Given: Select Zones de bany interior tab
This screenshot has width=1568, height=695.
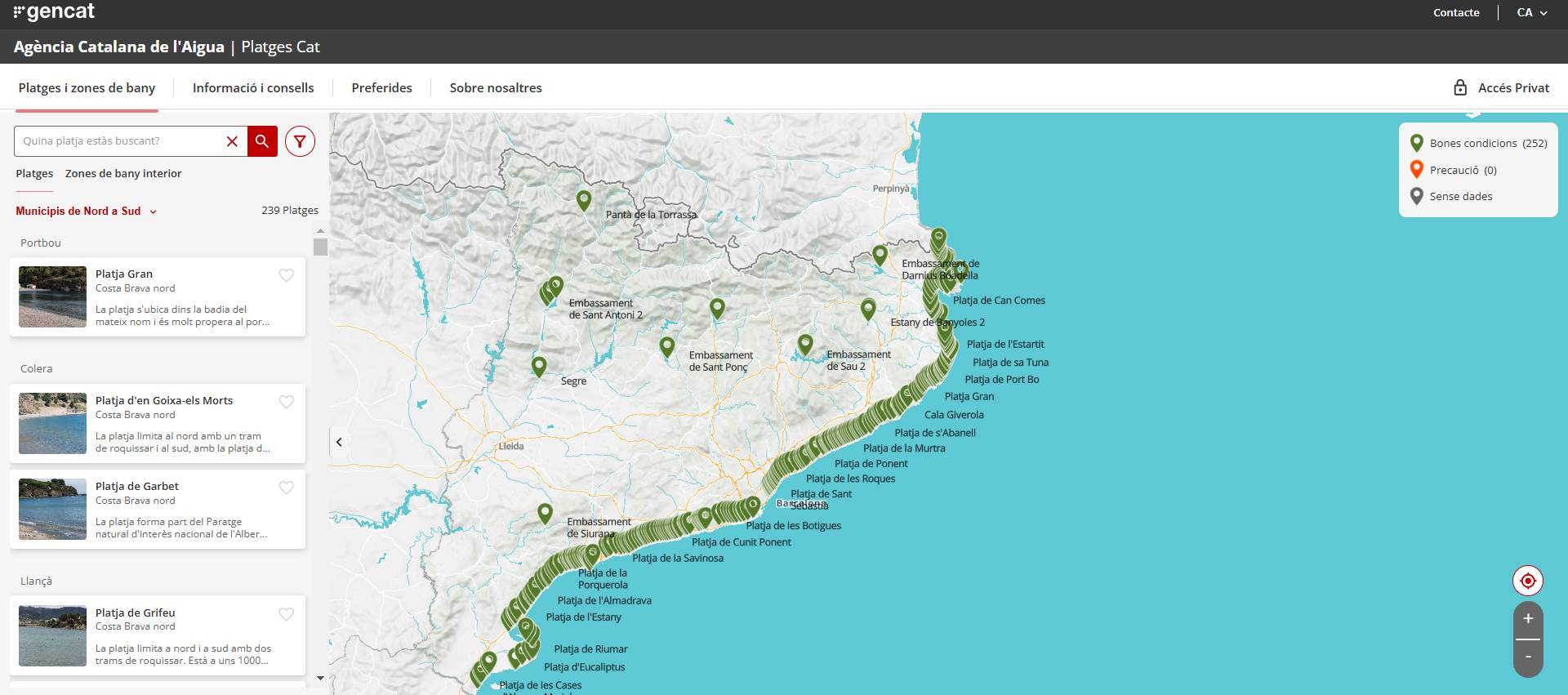Looking at the screenshot, I should (123, 173).
